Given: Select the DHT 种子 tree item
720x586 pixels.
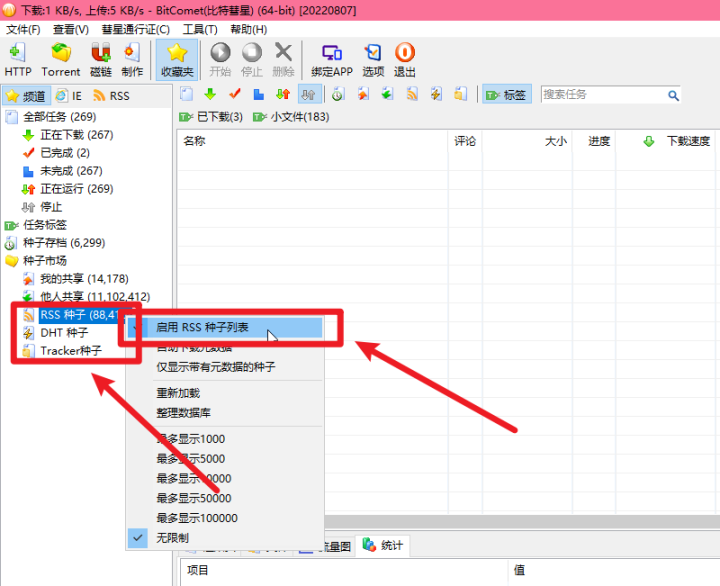Looking at the screenshot, I should click(x=64, y=332).
